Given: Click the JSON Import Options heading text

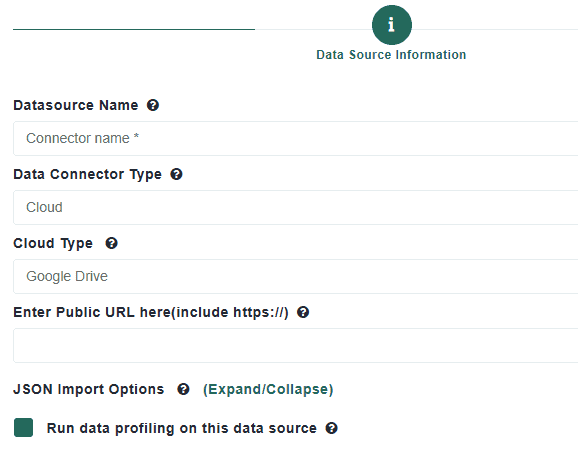Looking at the screenshot, I should tap(88, 389).
